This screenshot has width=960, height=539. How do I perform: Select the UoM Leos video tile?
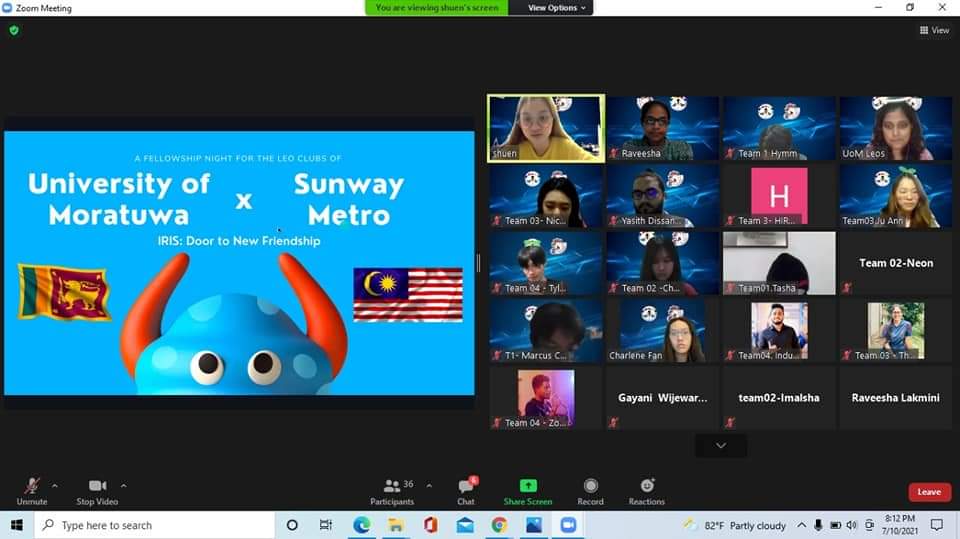pos(896,128)
